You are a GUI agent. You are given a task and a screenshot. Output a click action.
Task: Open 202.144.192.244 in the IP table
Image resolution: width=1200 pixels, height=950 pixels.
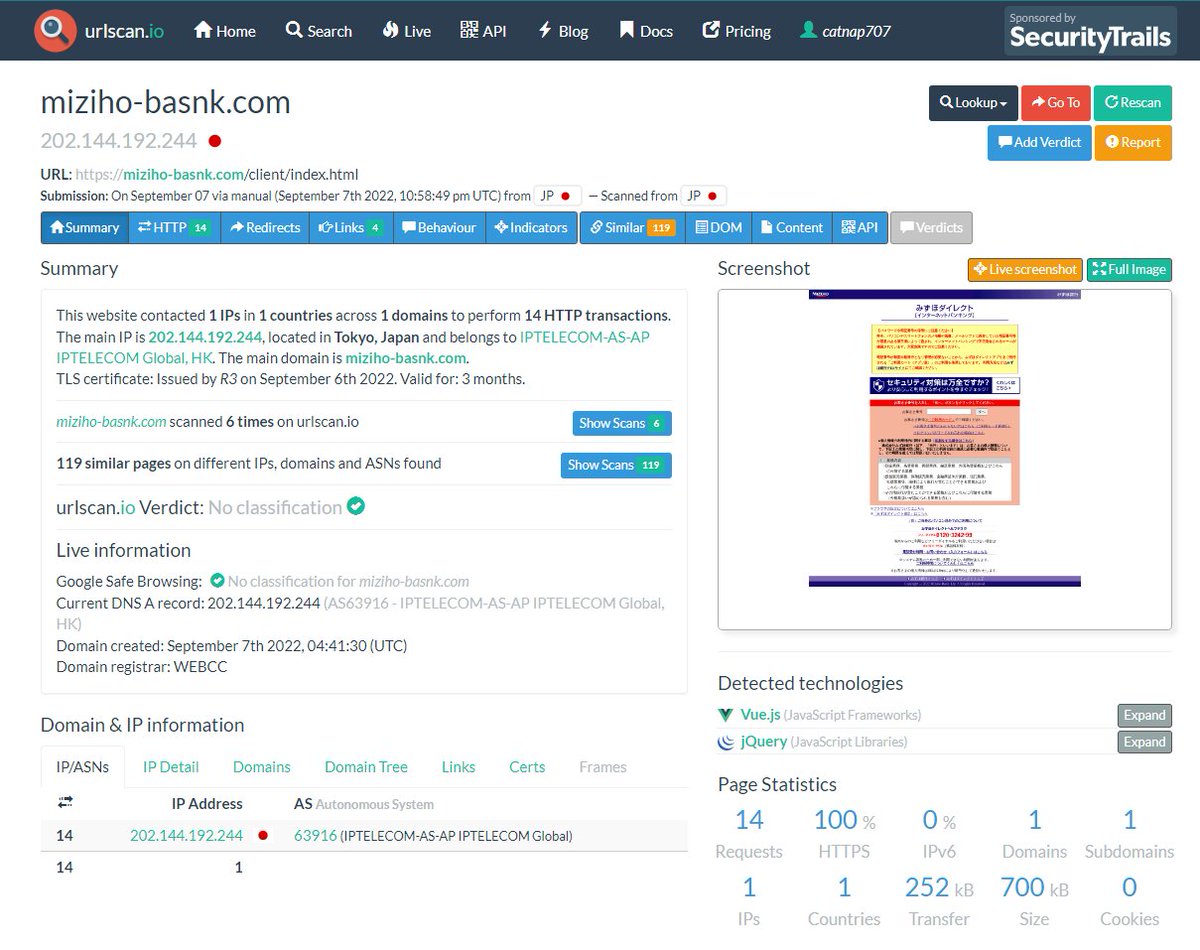(x=186, y=836)
